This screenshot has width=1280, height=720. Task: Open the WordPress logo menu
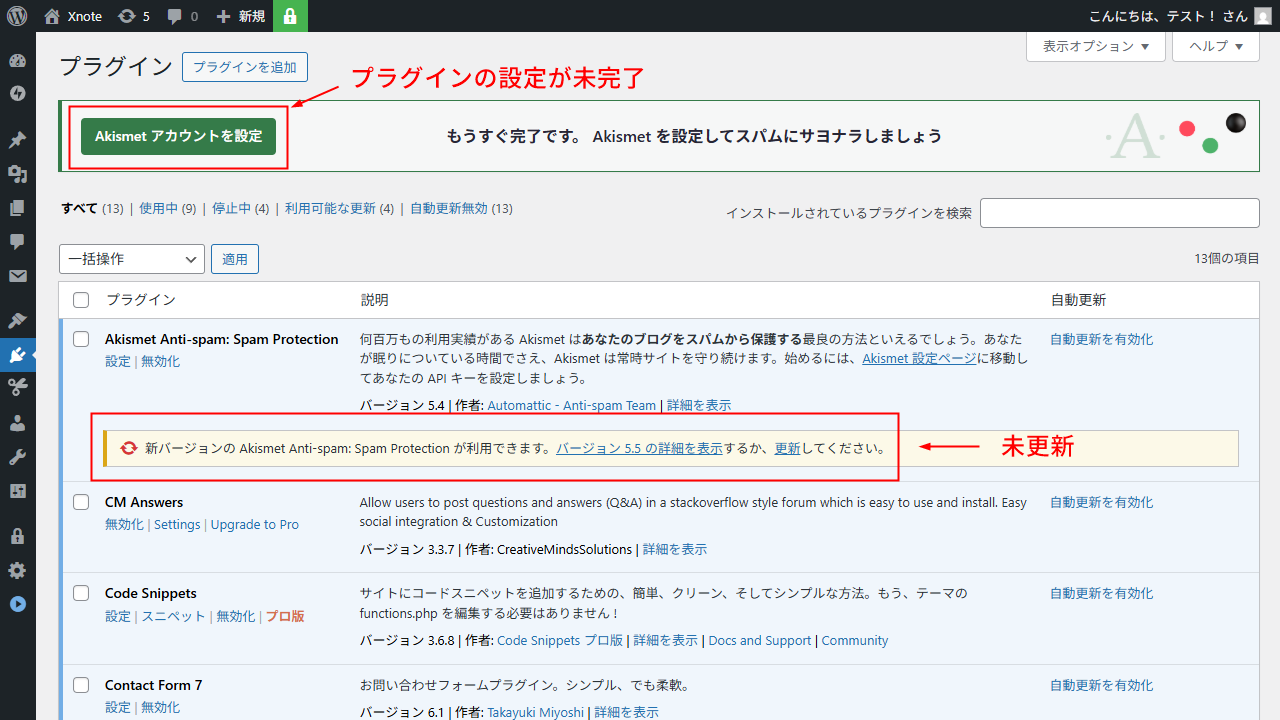click(17, 16)
